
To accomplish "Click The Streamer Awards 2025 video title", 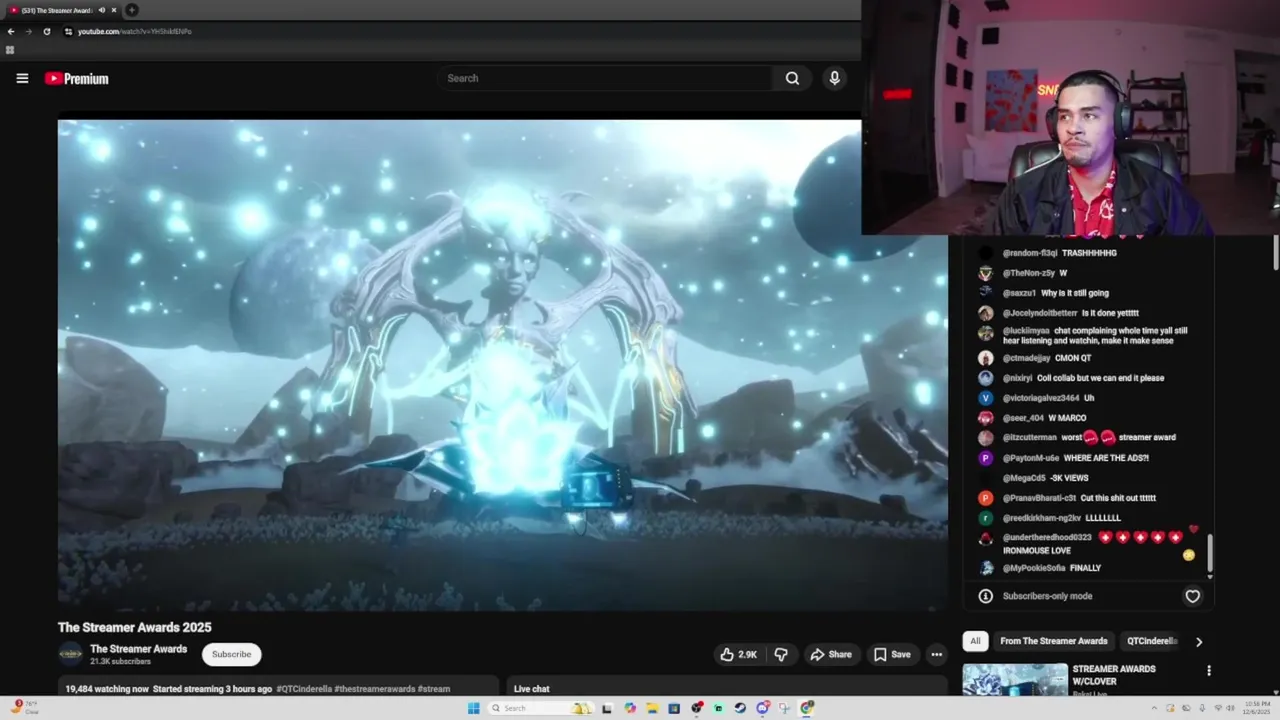I will point(134,627).
